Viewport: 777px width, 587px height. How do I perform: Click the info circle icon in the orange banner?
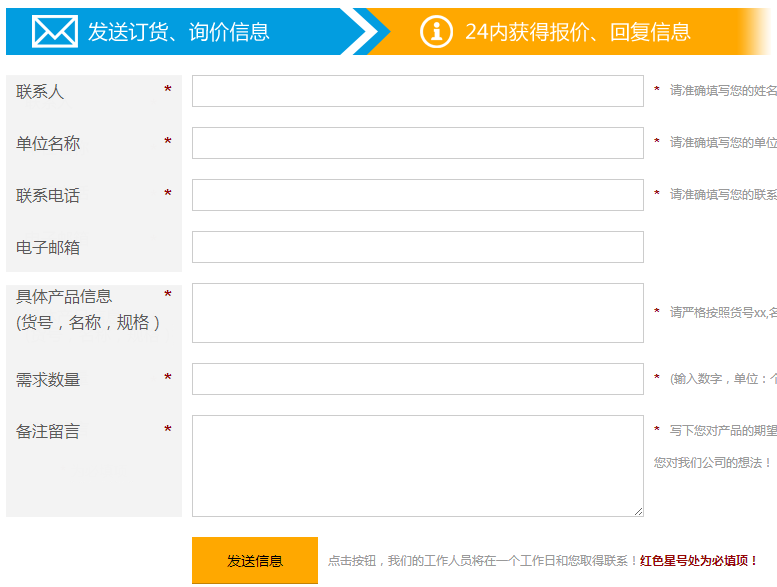click(x=436, y=32)
